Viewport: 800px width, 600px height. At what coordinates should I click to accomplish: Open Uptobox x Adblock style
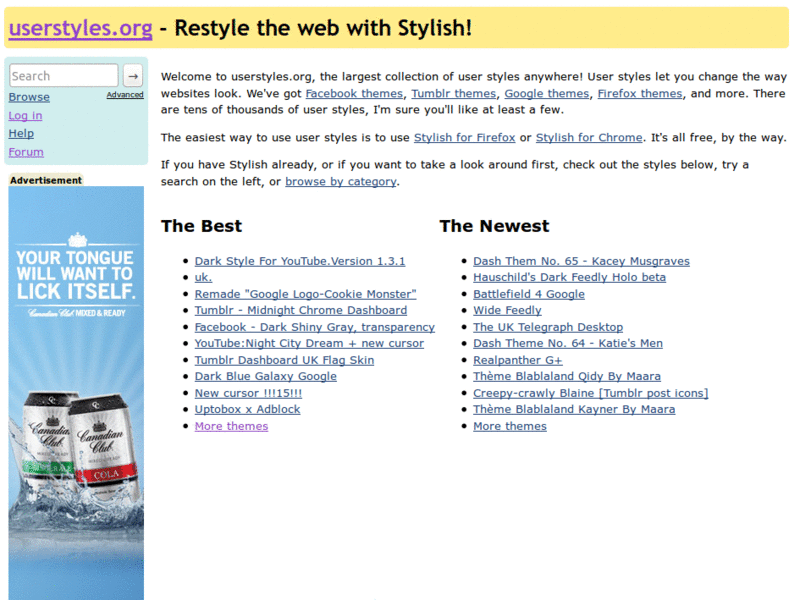point(247,410)
